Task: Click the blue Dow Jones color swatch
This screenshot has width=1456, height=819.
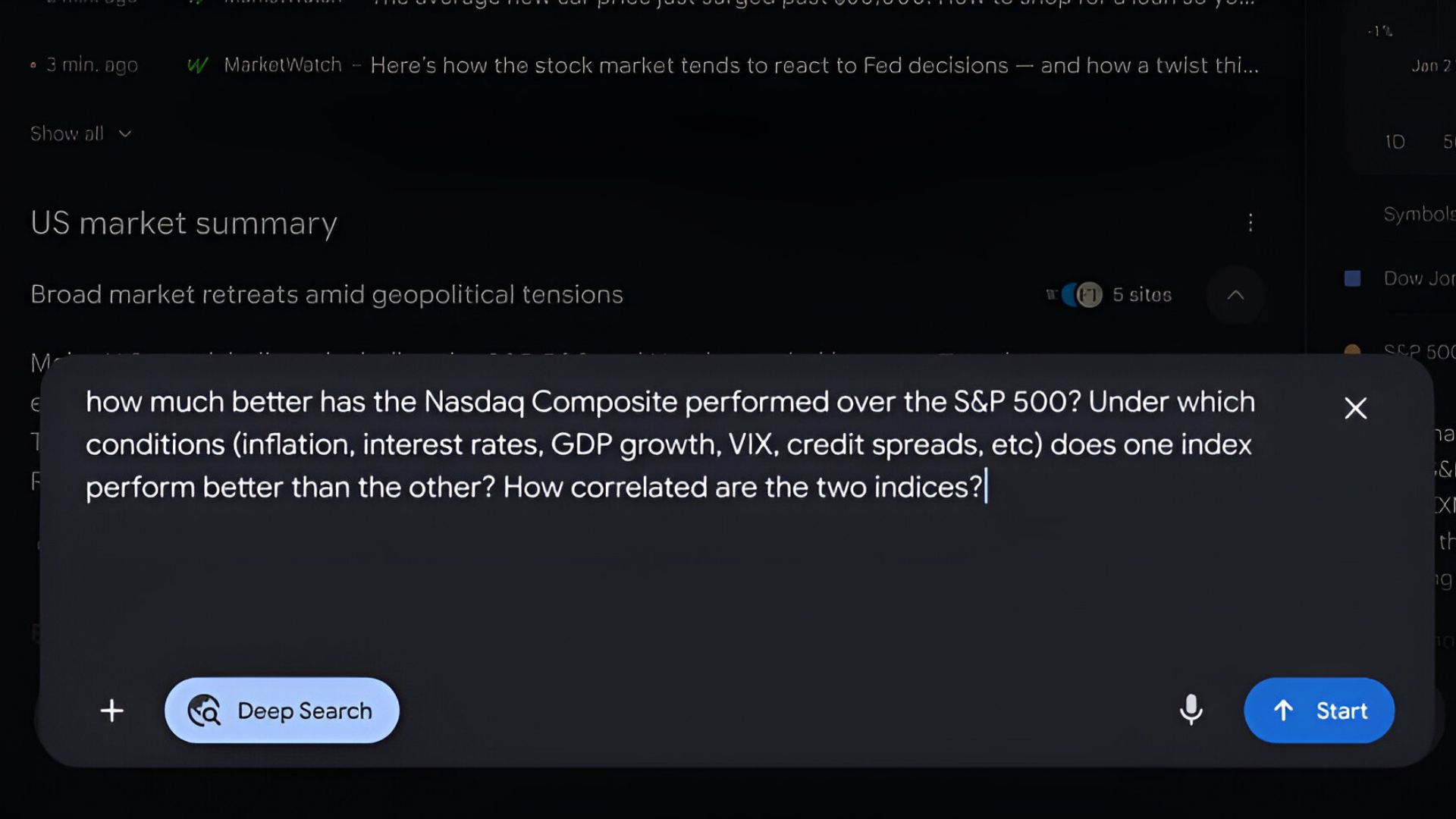Action: click(1352, 278)
